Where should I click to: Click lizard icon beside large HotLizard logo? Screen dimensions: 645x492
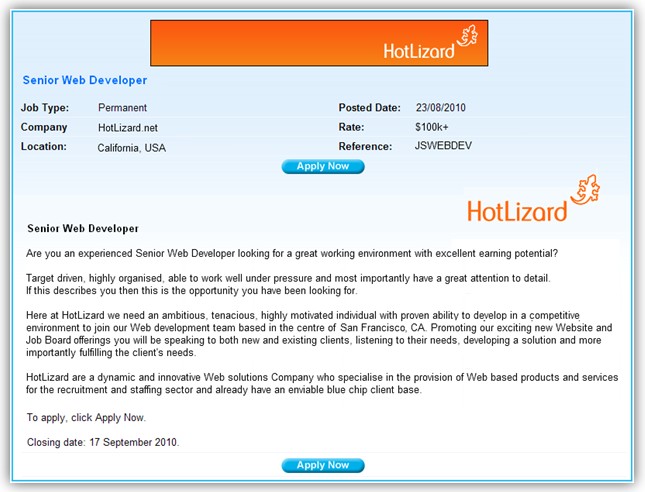(x=585, y=190)
